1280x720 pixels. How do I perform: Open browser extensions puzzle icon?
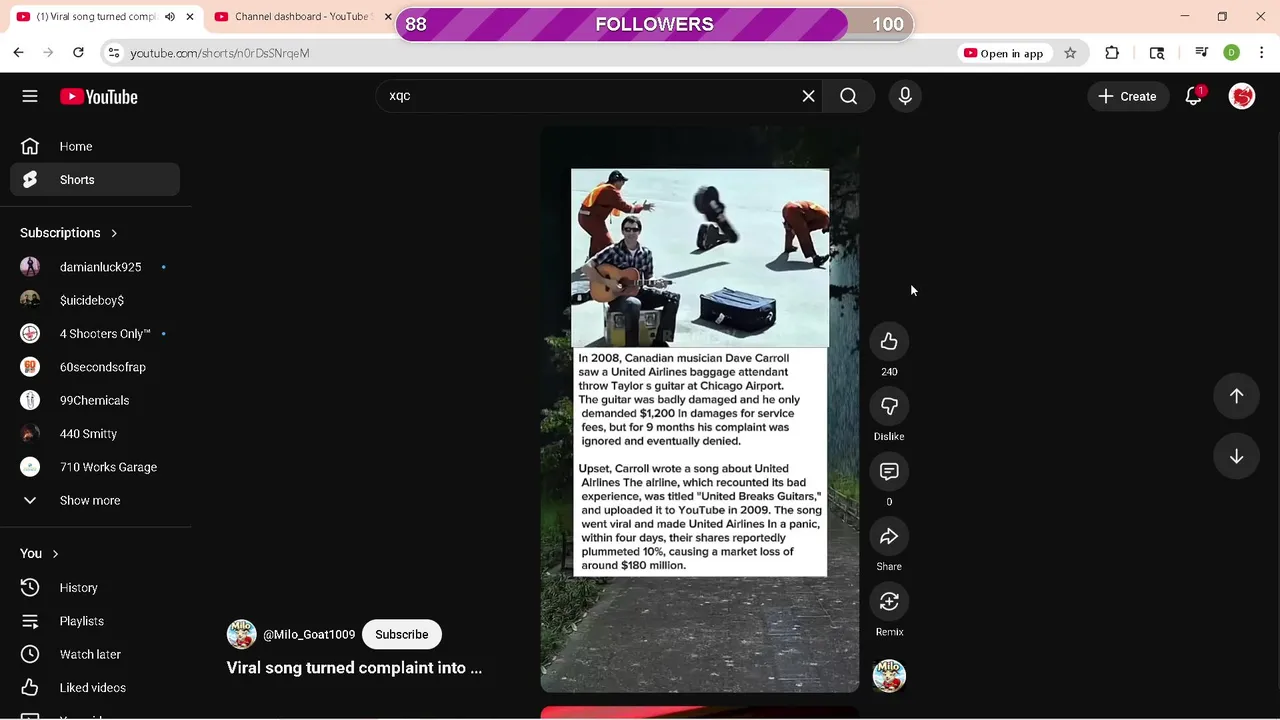1112,53
